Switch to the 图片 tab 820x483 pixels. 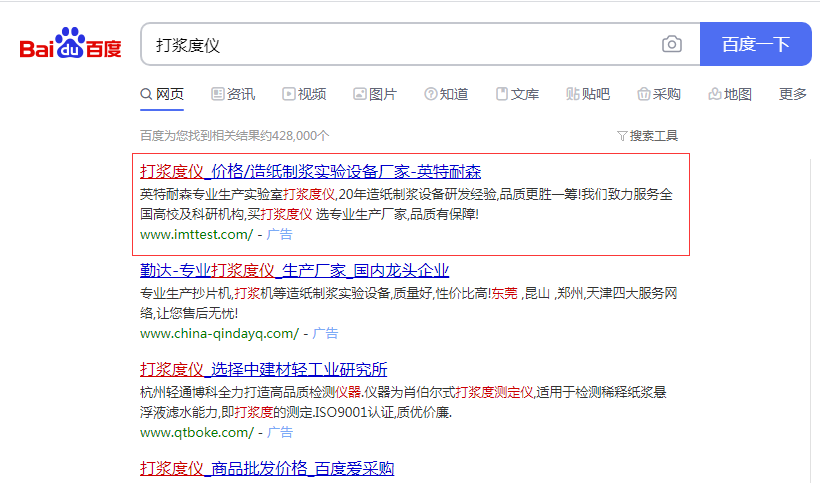[375, 94]
